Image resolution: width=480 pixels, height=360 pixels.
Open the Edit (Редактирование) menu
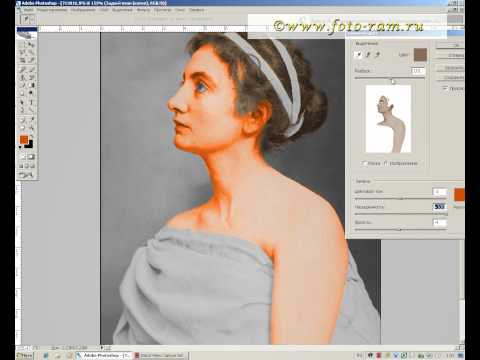52,10
